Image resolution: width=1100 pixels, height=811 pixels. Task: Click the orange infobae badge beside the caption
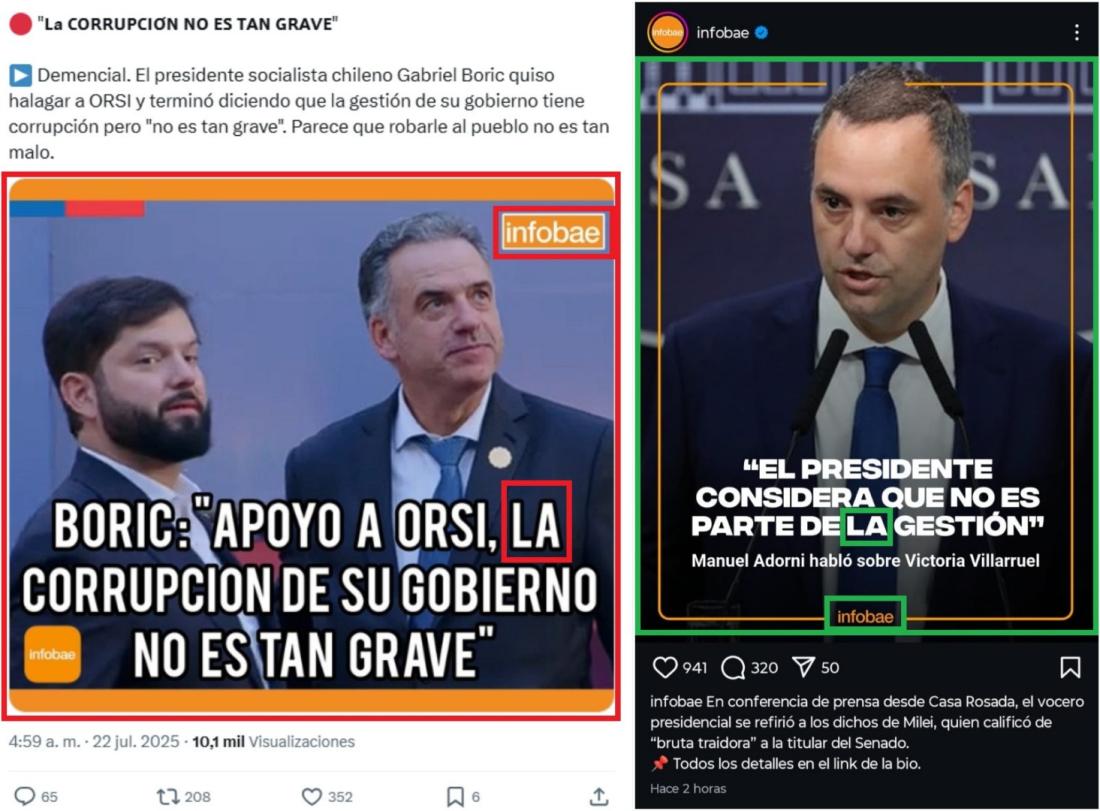pos(52,654)
